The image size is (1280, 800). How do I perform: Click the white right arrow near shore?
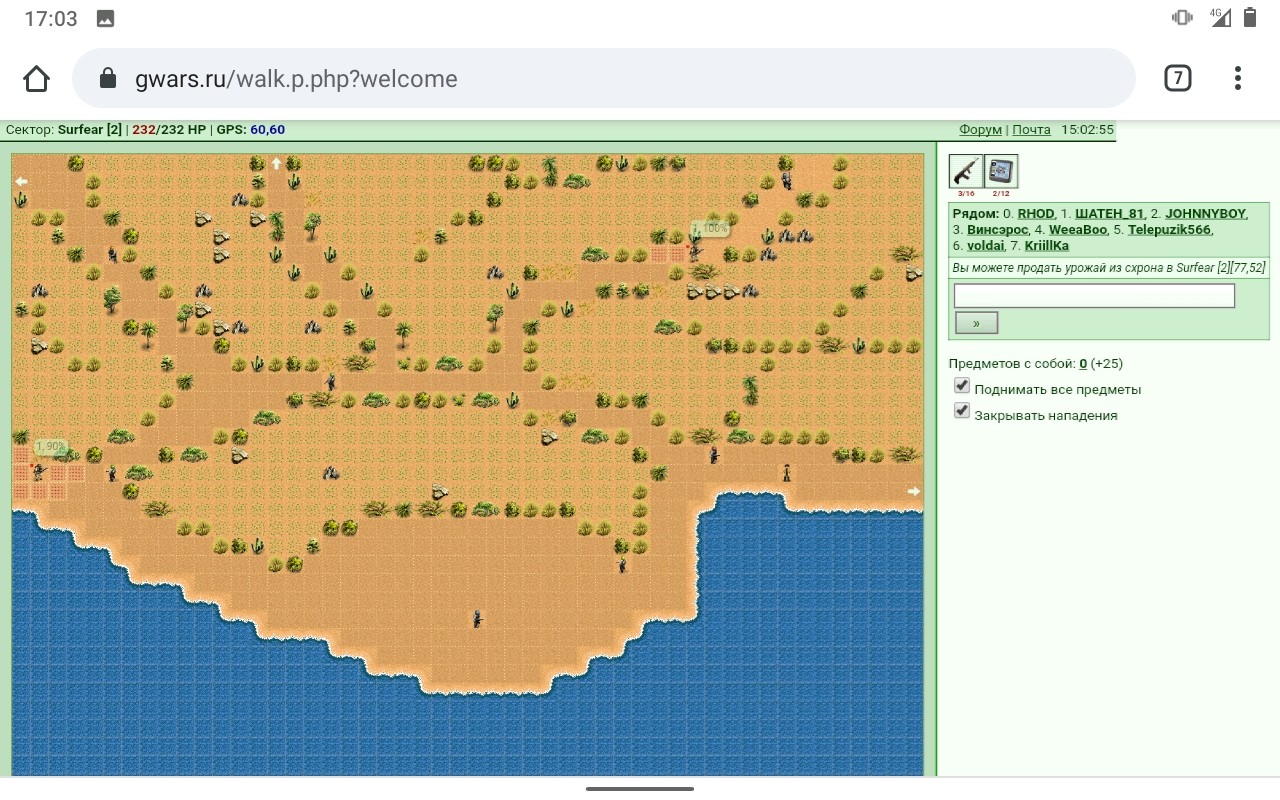tap(913, 491)
